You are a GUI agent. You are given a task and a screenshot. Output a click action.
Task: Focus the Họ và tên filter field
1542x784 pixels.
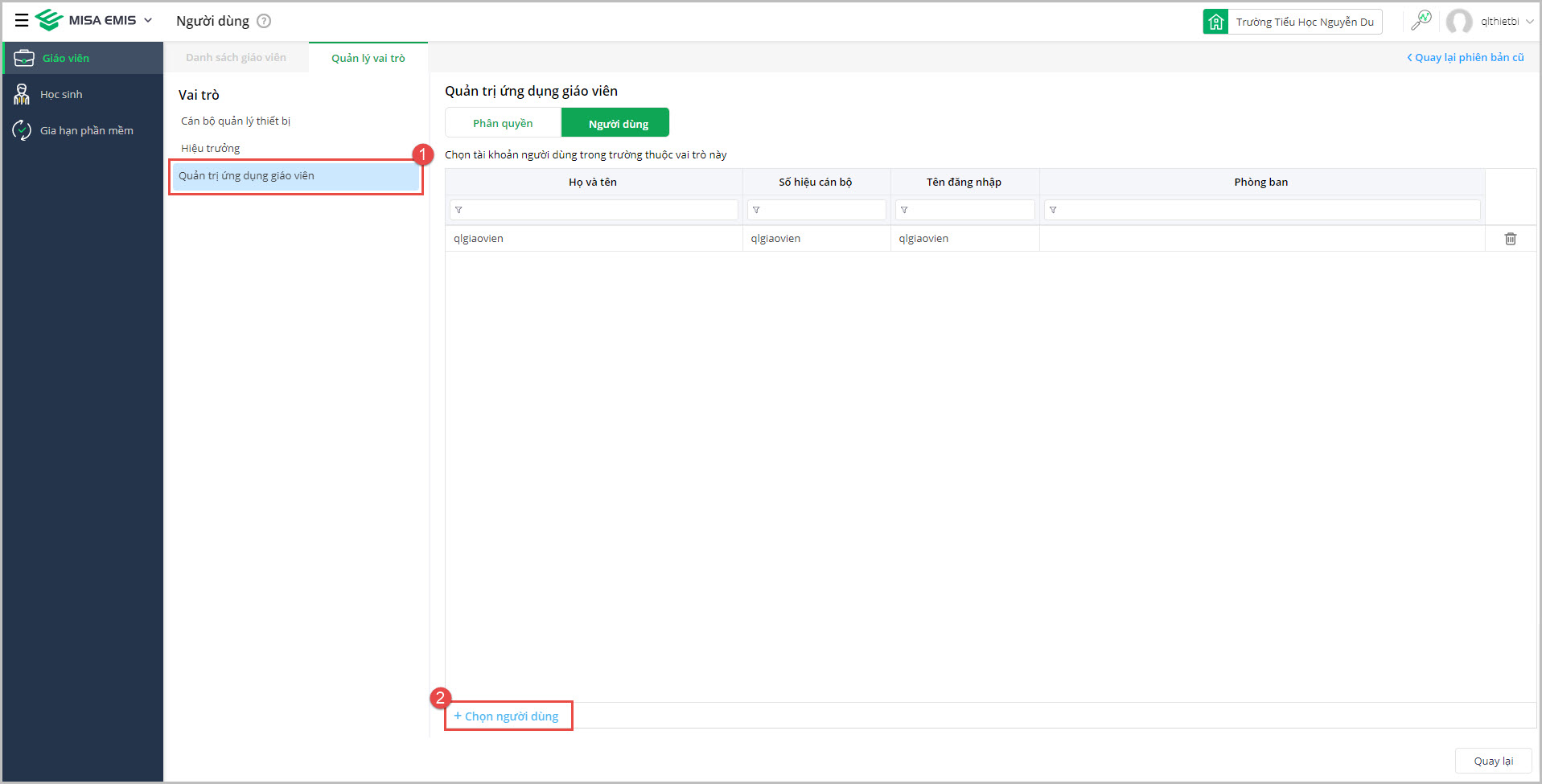tap(594, 210)
